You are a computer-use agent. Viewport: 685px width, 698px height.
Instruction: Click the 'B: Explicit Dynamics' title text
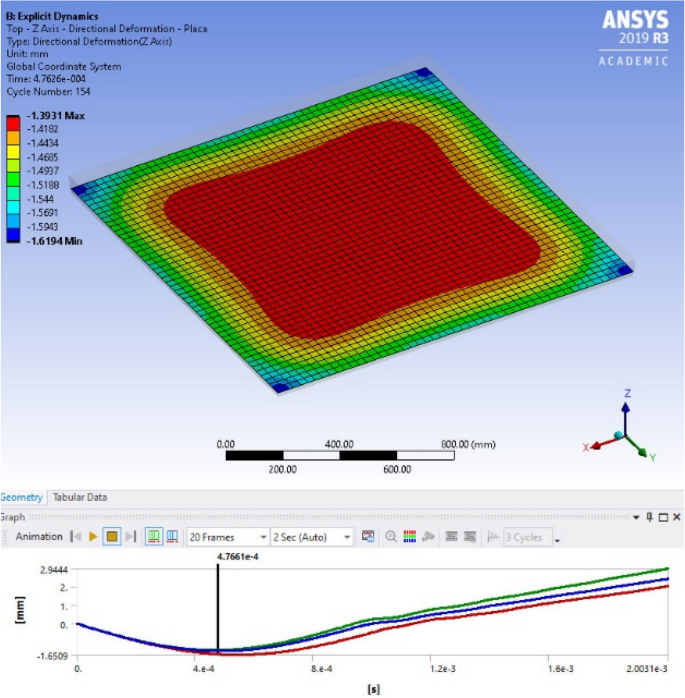tap(52, 16)
